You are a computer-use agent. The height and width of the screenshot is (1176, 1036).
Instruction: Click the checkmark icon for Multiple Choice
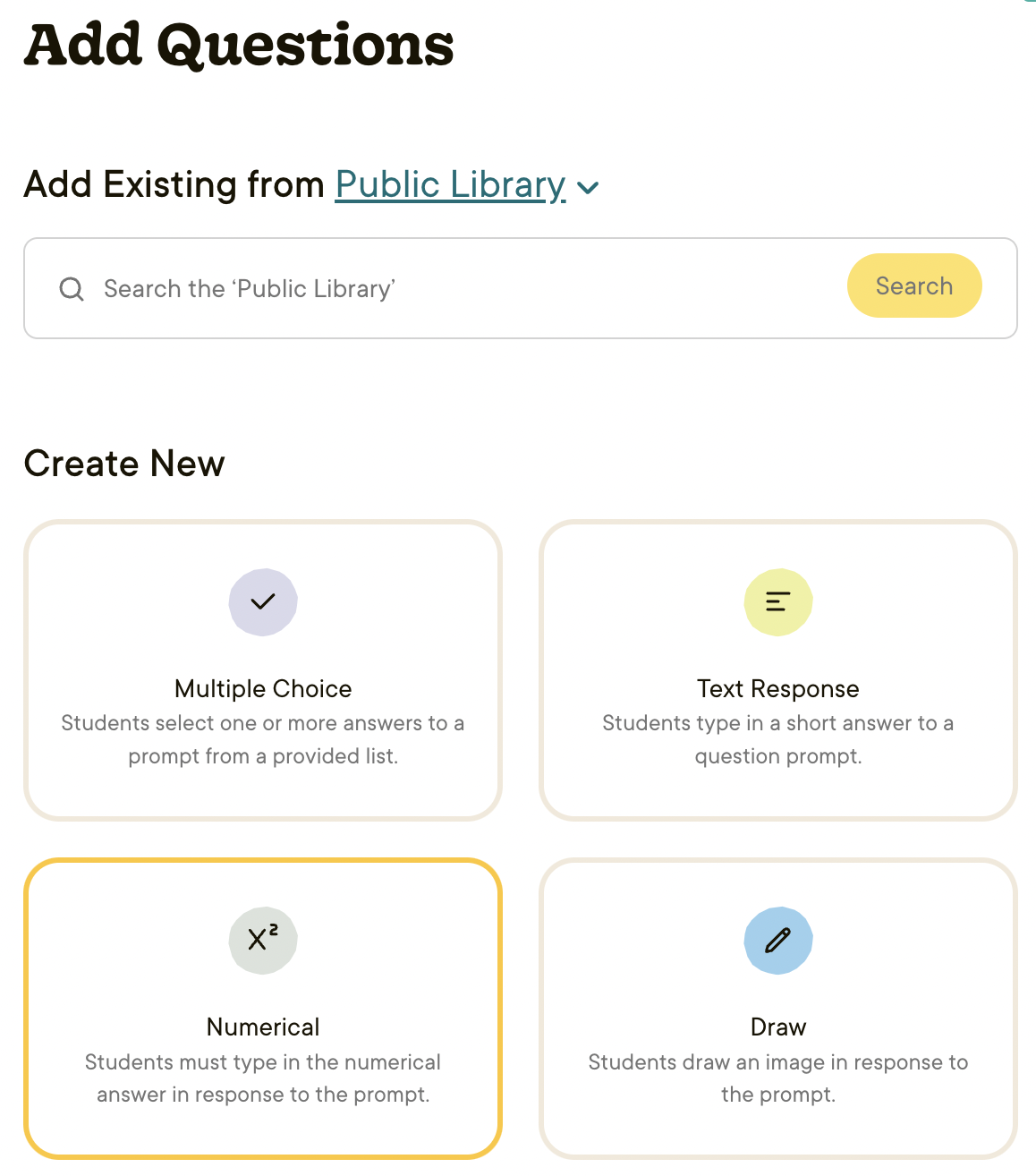click(263, 602)
